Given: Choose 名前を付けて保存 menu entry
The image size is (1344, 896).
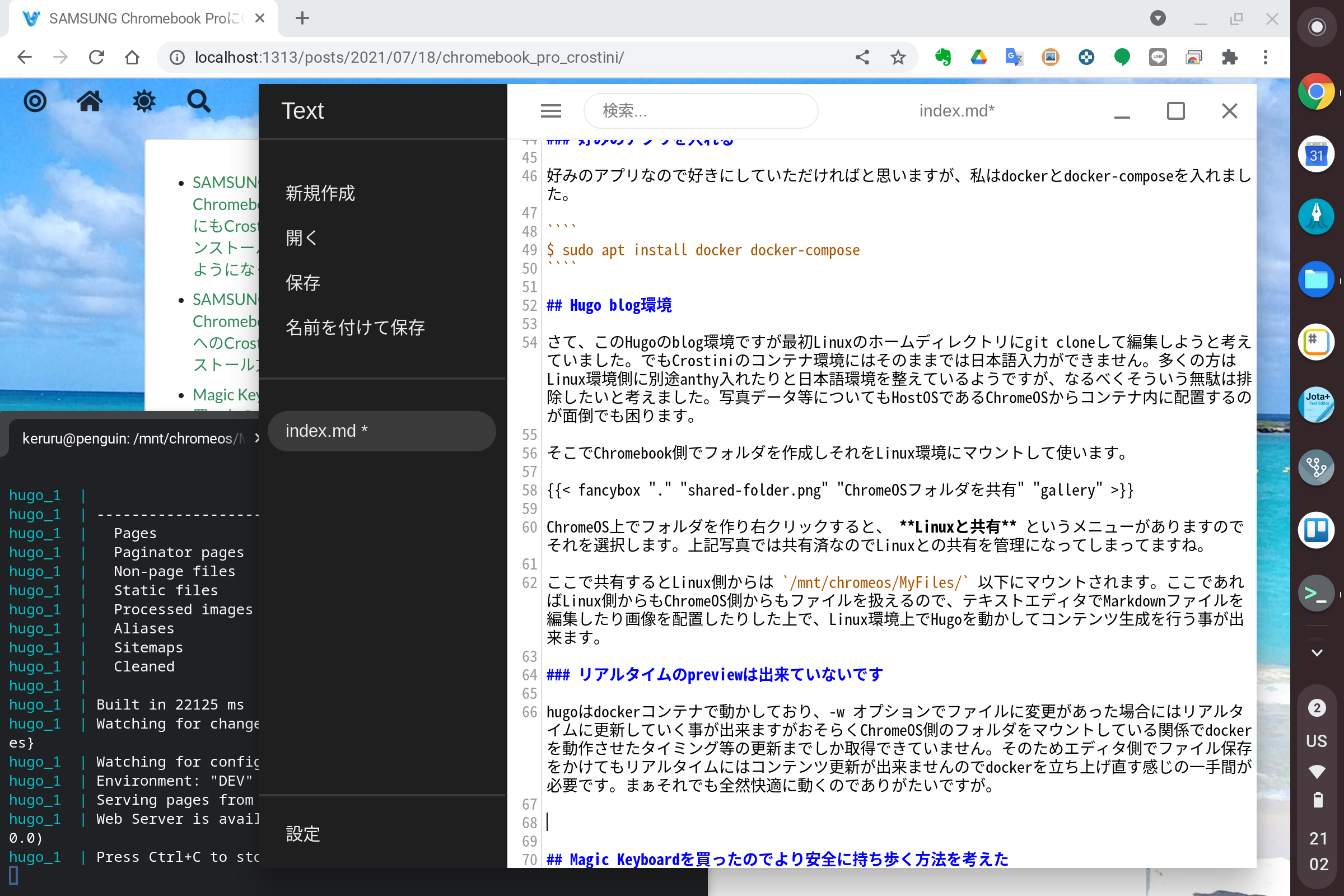Looking at the screenshot, I should coord(355,328).
